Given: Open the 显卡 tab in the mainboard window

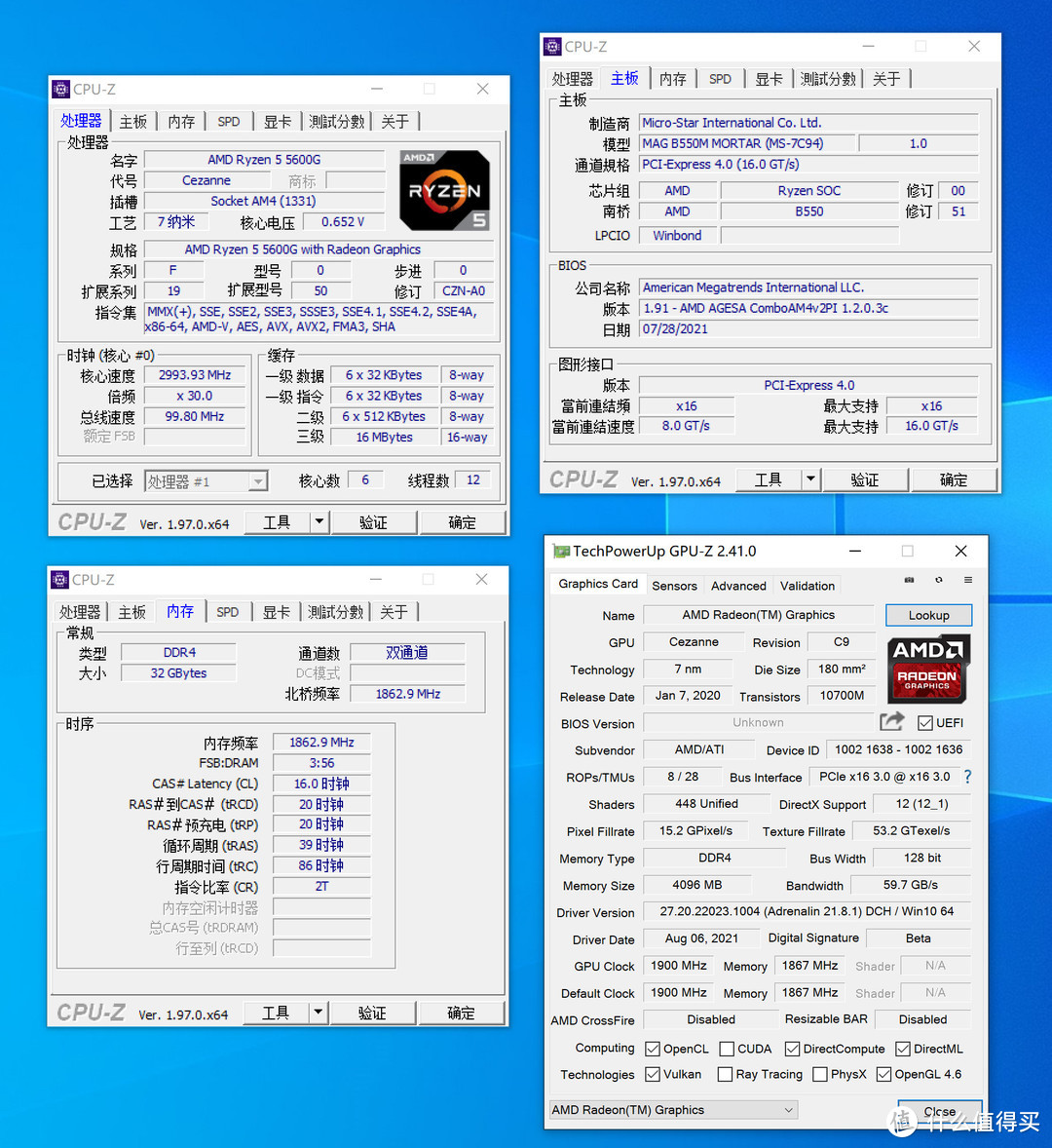Looking at the screenshot, I should coord(769,79).
